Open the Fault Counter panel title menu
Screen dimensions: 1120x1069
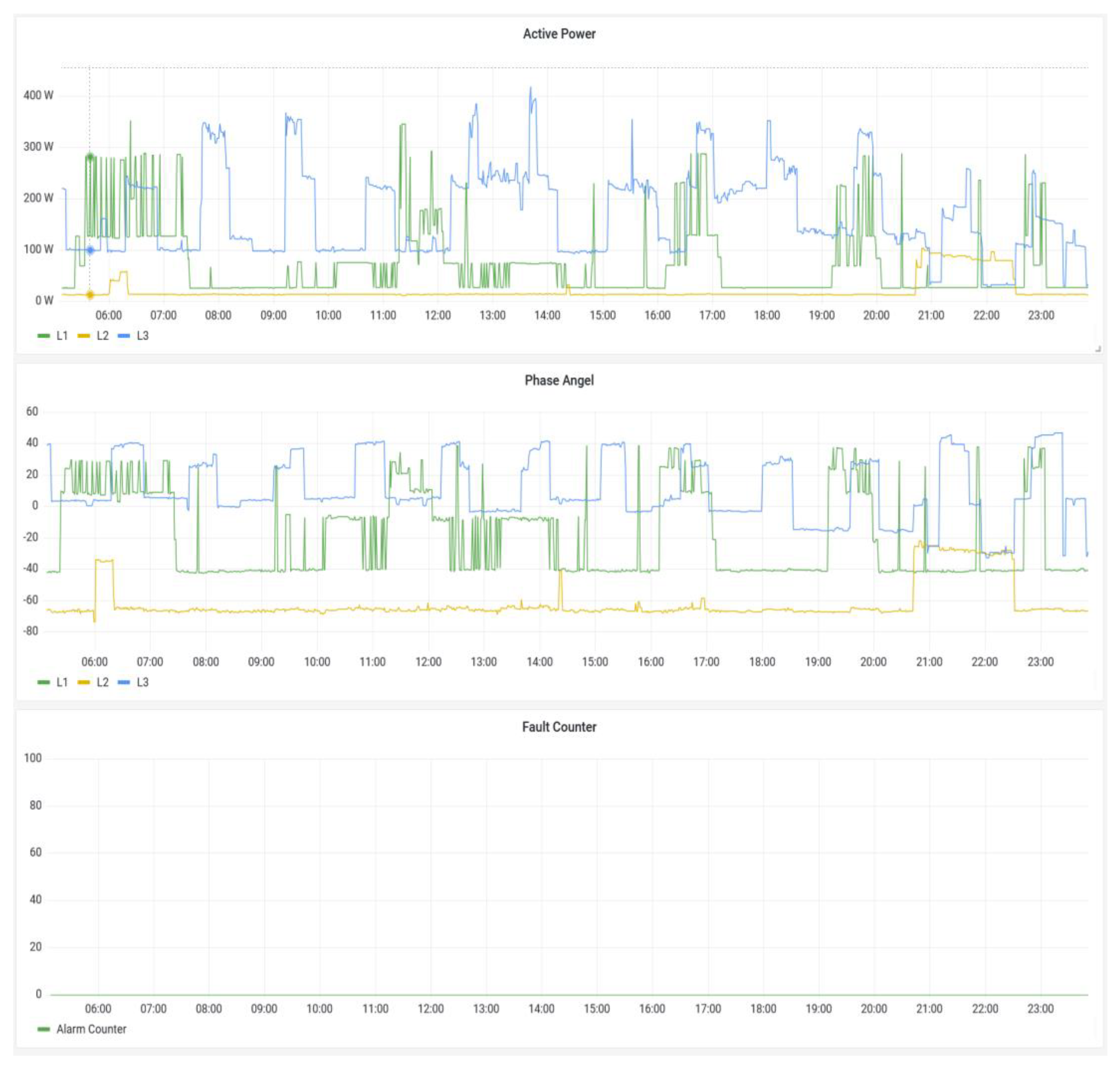(x=559, y=727)
